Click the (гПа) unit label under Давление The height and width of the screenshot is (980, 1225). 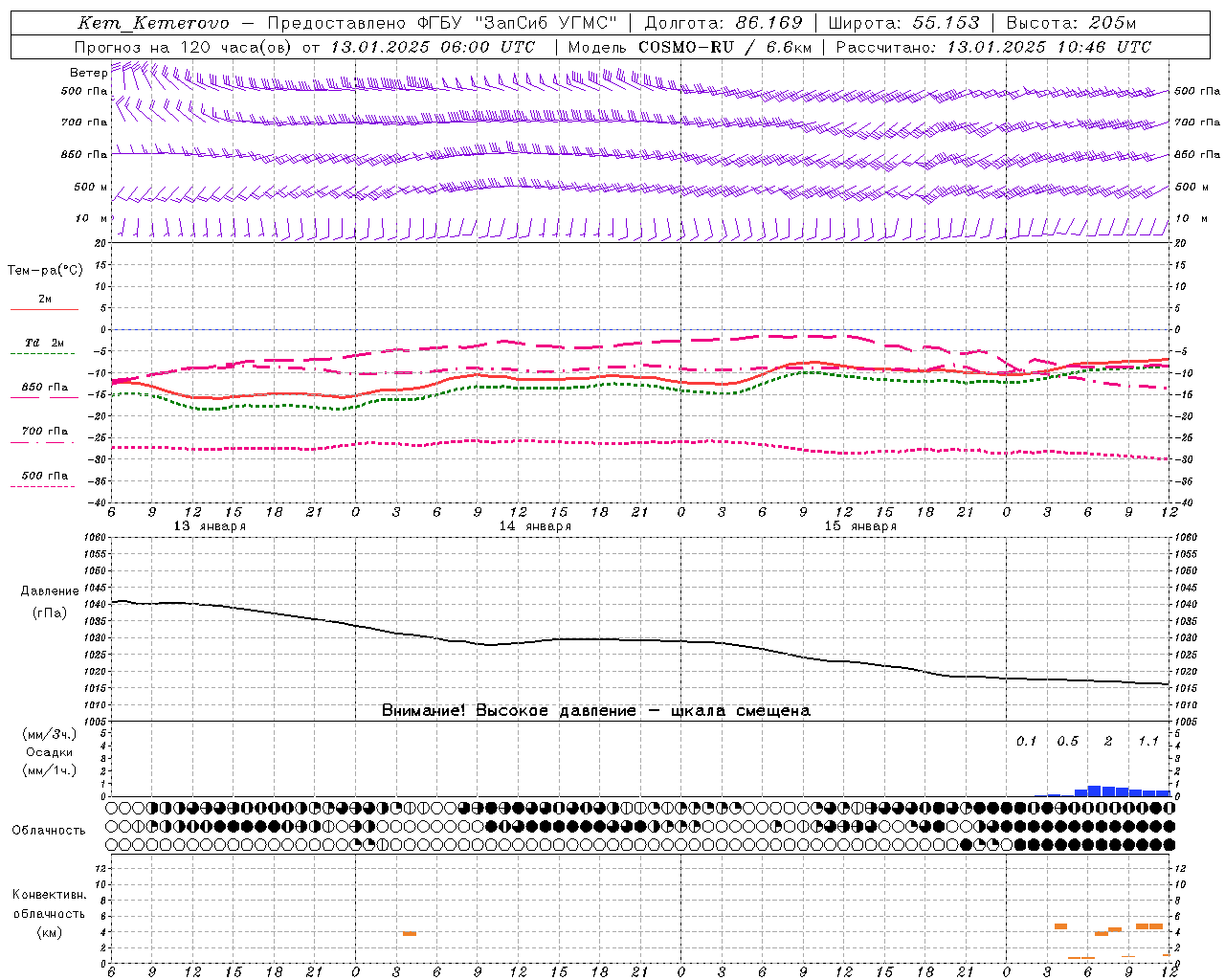tap(50, 612)
